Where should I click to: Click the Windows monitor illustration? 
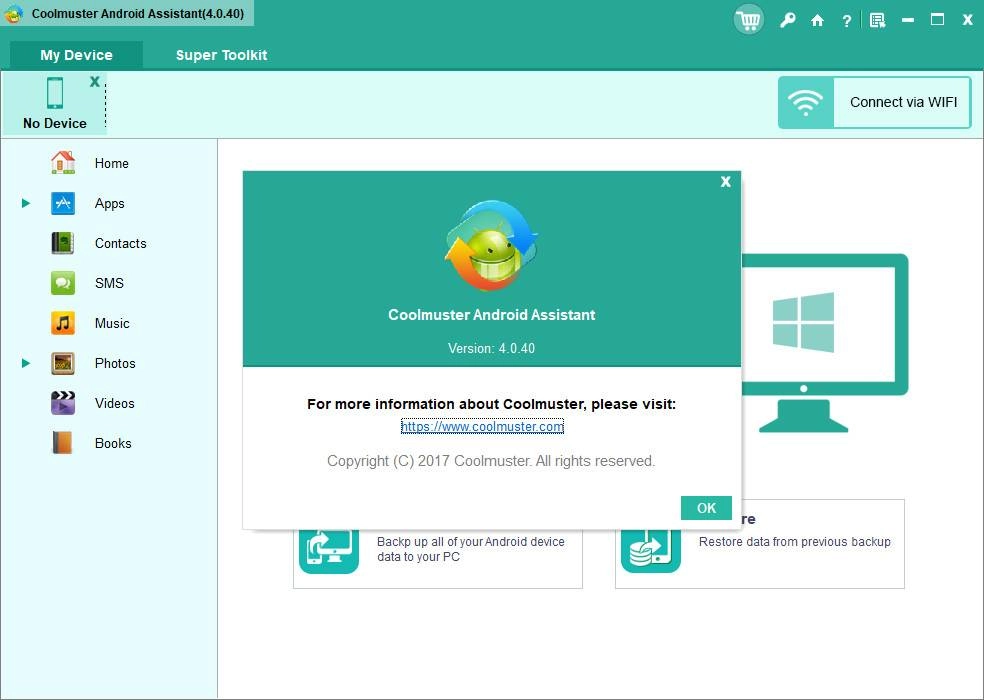point(825,343)
